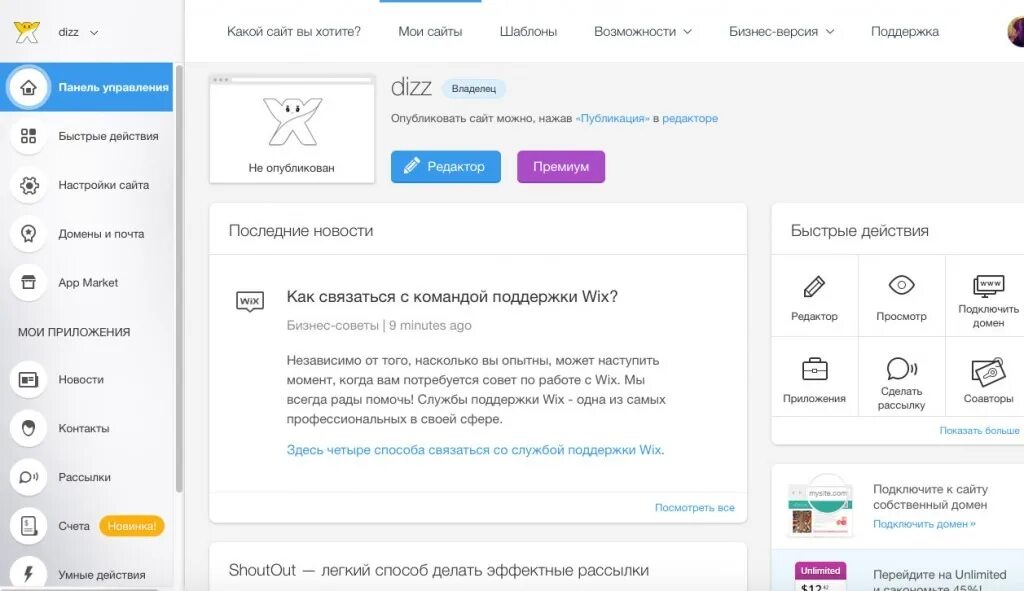Click the App Market sidebar icon
This screenshot has height=591, width=1024.
[27, 282]
